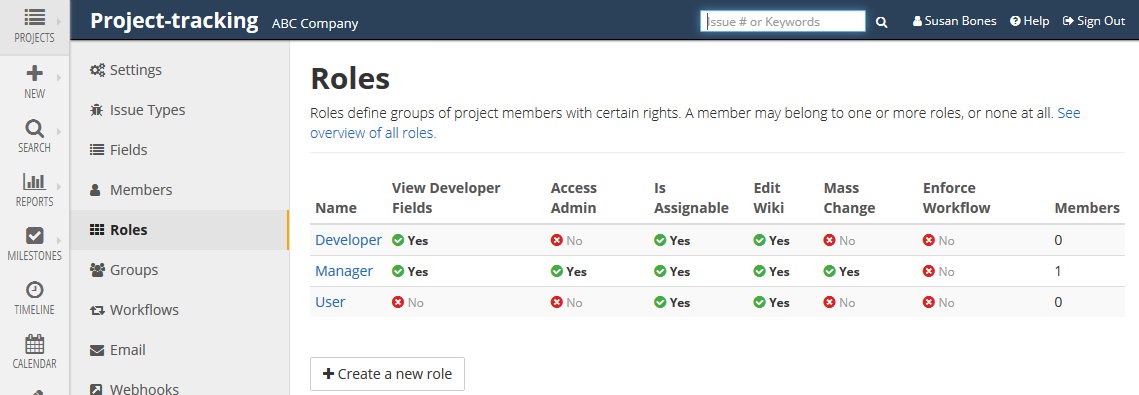Screen dimensions: 1139x395
Task: Click Developer's red Access Admin cross
Action: [x=556, y=240]
